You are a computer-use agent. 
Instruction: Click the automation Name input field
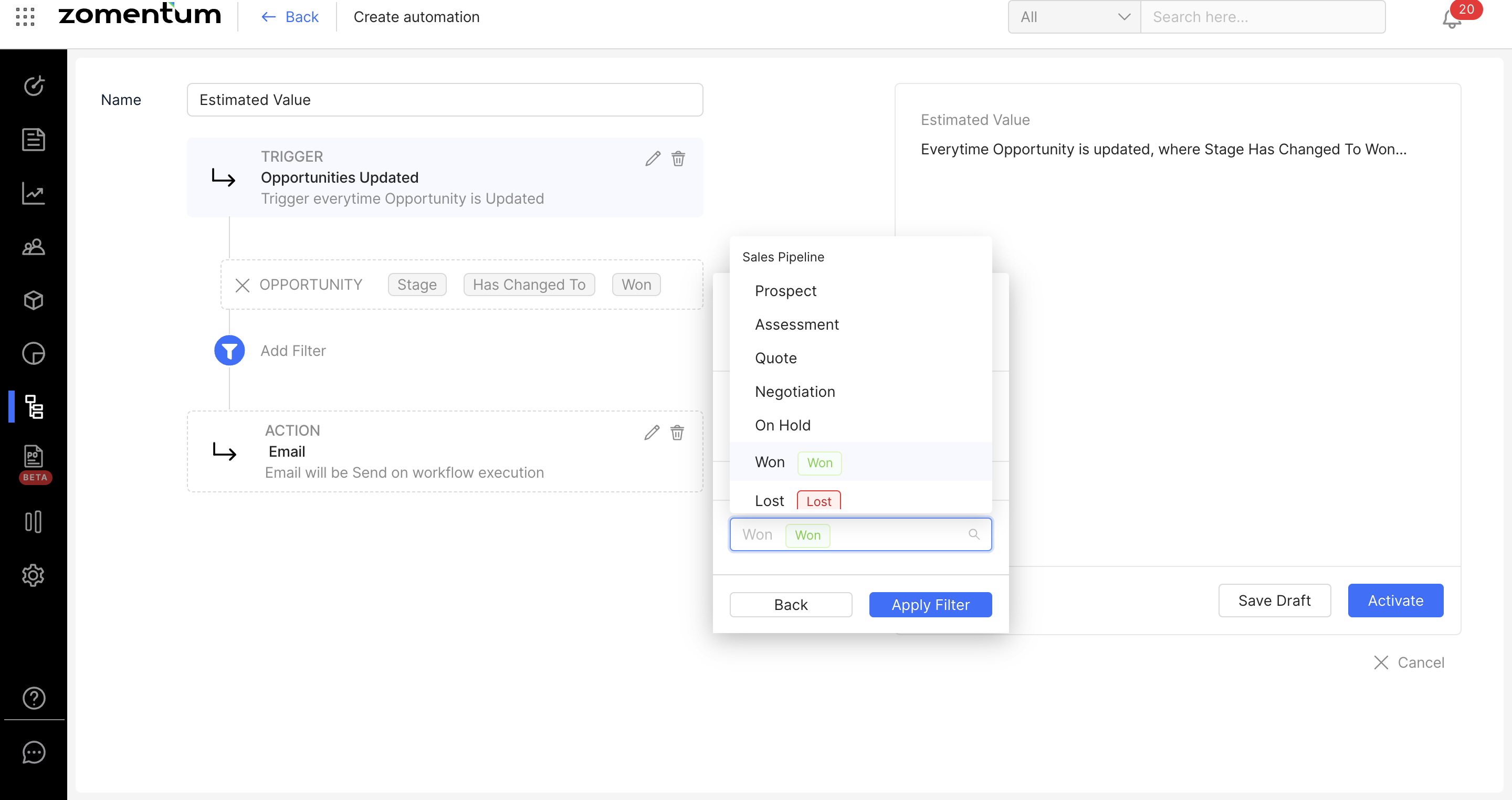tap(444, 100)
